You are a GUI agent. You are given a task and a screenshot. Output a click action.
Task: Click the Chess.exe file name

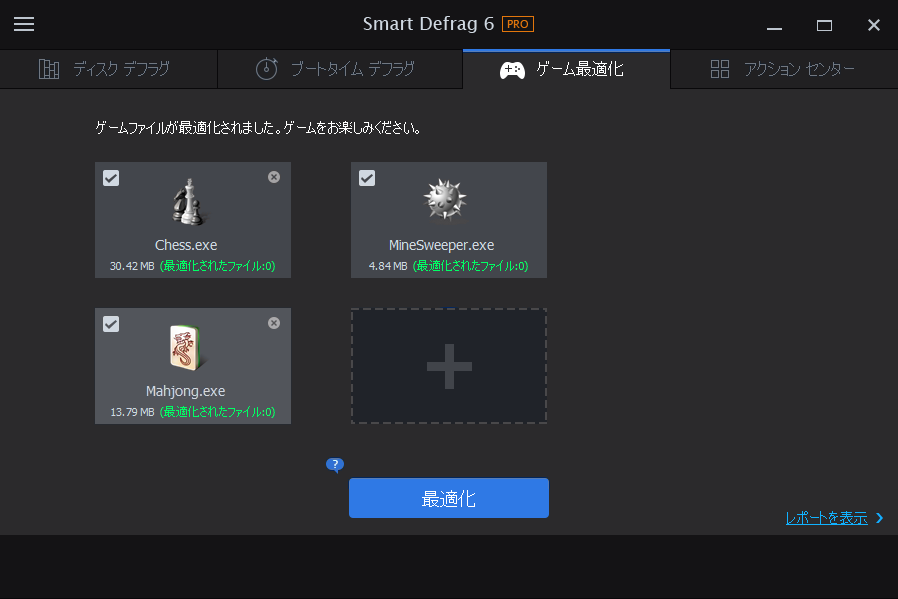click(186, 245)
